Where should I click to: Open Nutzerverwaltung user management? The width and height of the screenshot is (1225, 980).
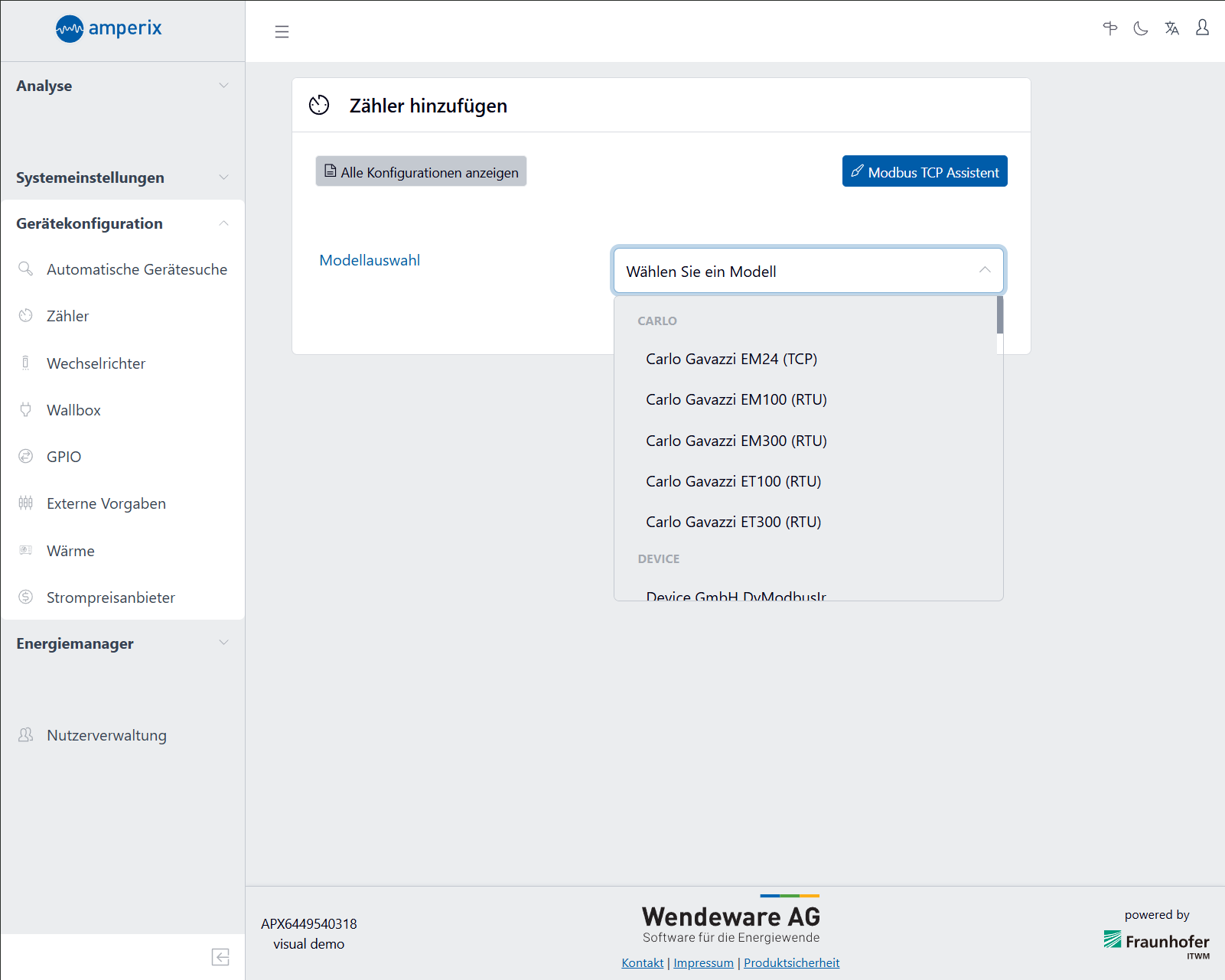[106, 735]
